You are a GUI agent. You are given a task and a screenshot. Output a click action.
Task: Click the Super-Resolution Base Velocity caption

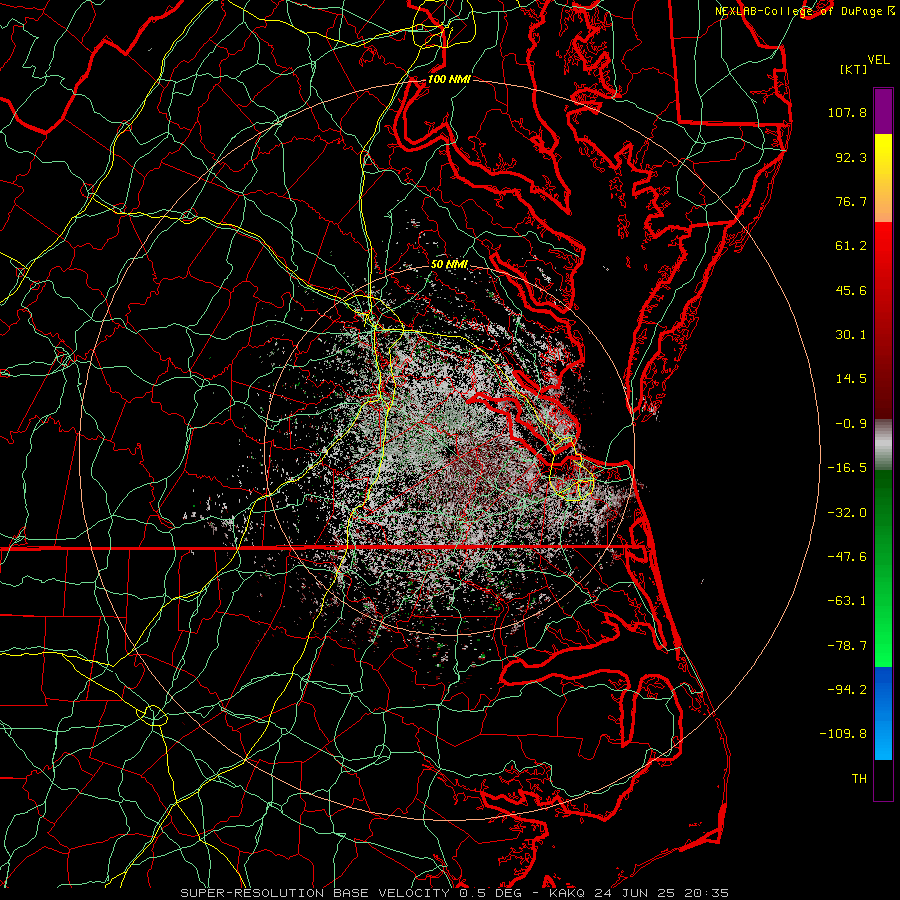click(455, 893)
